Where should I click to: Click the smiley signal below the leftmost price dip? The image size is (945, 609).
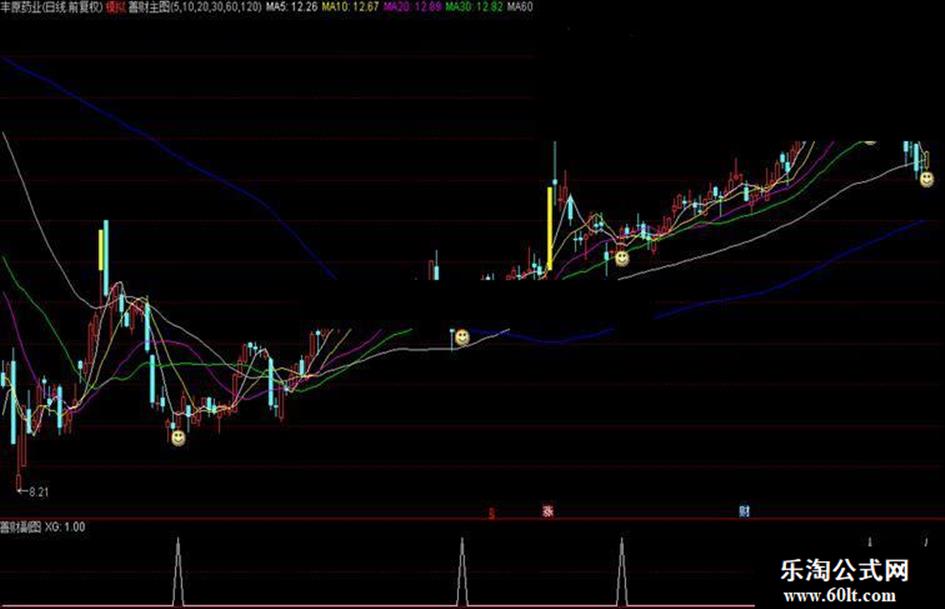(x=178, y=438)
